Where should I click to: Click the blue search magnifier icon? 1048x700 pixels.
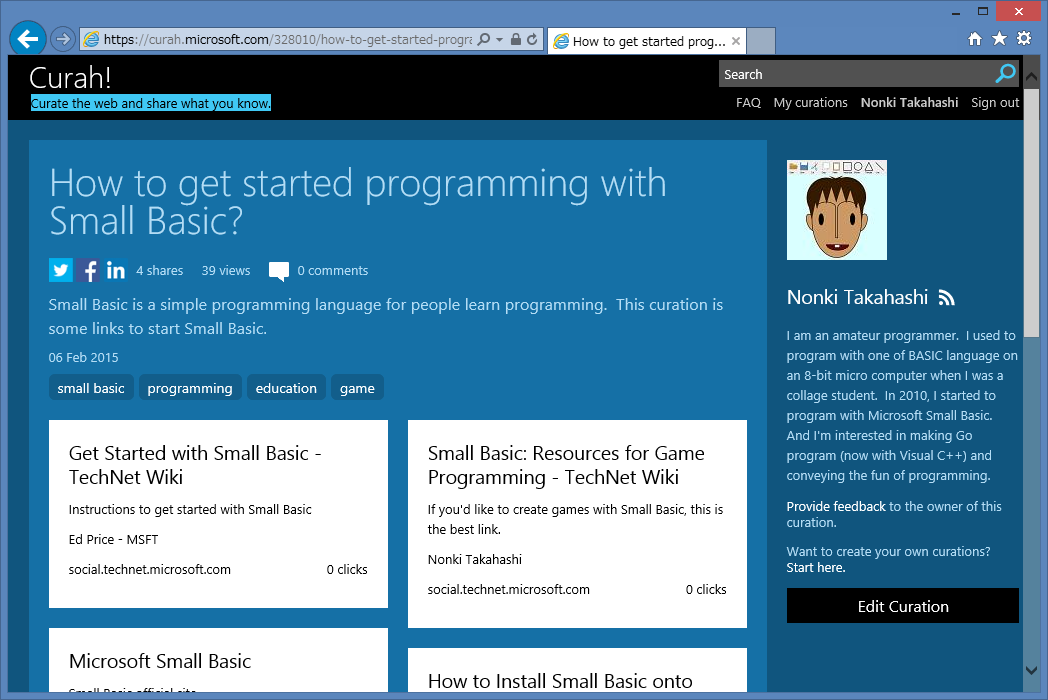coord(1005,73)
